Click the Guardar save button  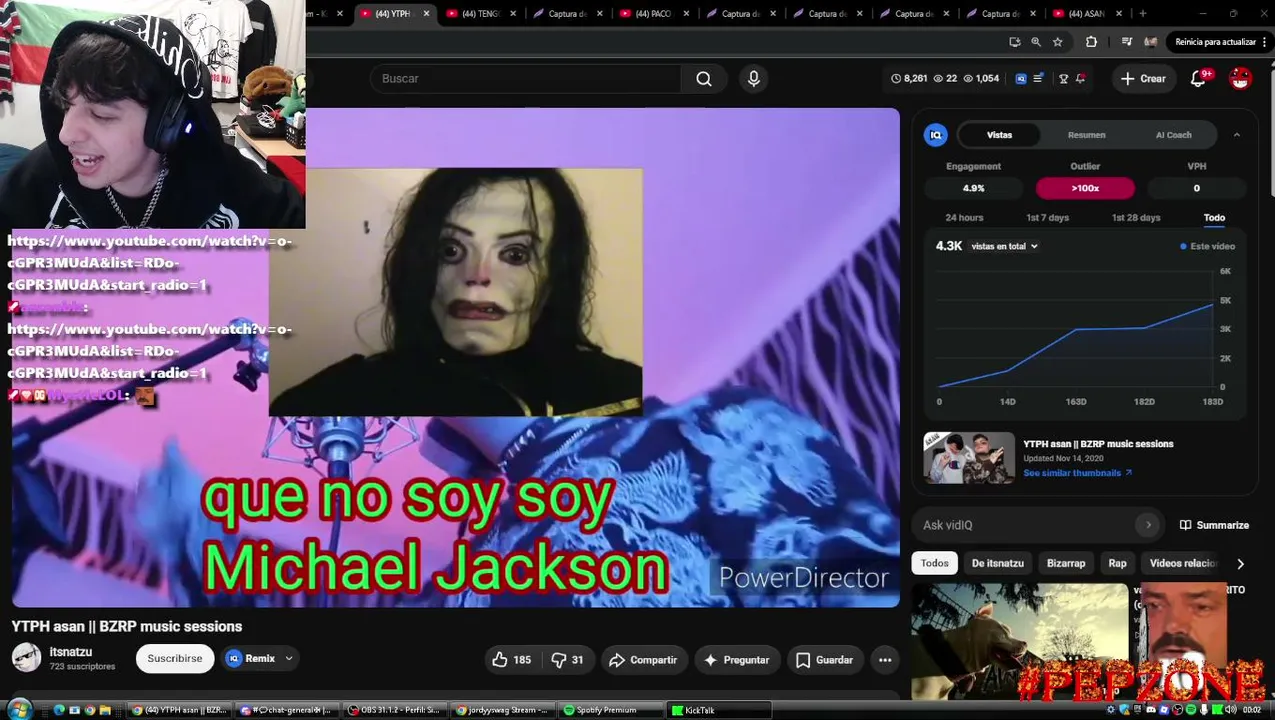(825, 659)
